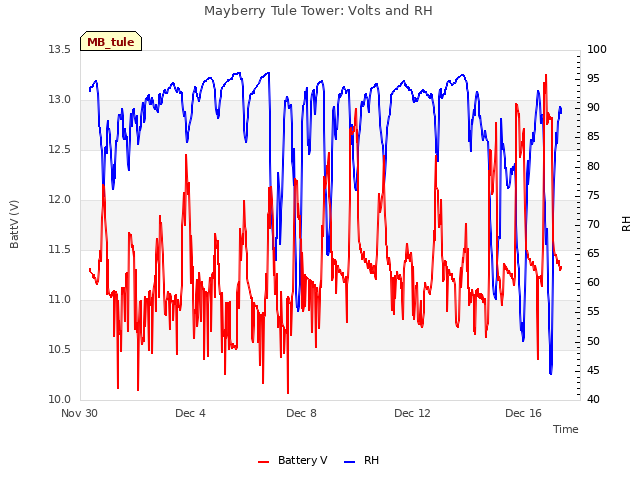Click the 60 right axis value
Image resolution: width=640 pixels, height=480 pixels.
pyautogui.click(x=593, y=282)
